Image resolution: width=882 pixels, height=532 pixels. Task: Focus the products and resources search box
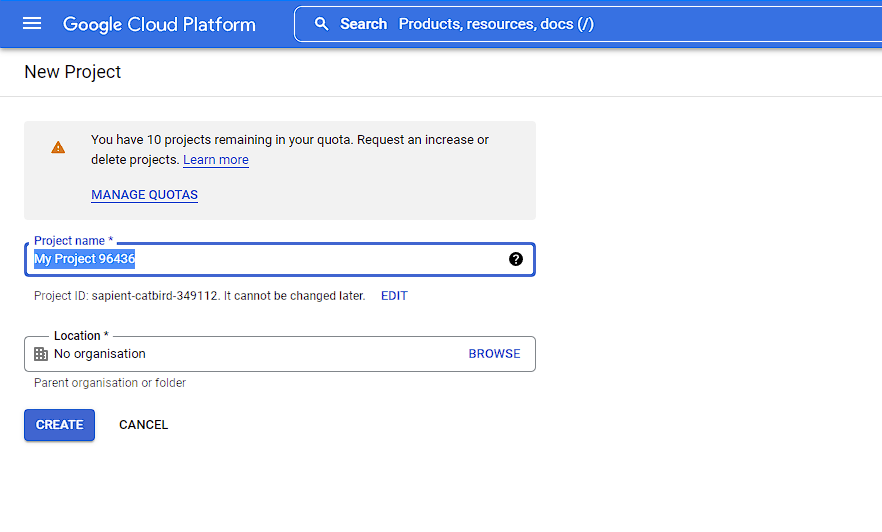point(588,24)
